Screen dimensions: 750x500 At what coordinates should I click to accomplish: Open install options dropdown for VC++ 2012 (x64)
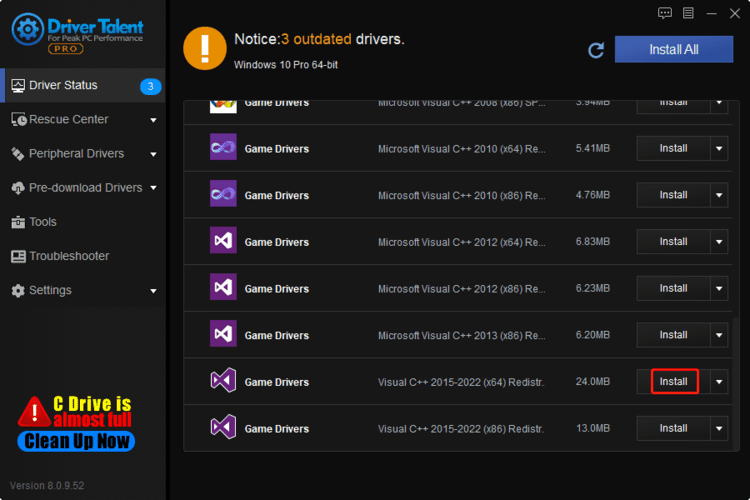click(x=719, y=242)
